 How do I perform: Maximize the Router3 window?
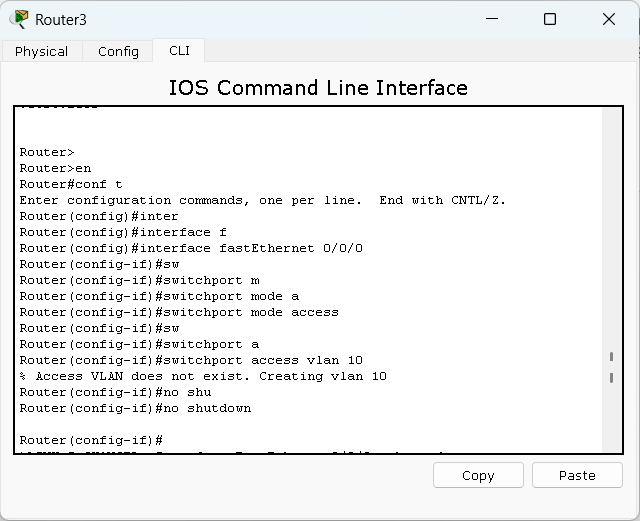tap(550, 19)
